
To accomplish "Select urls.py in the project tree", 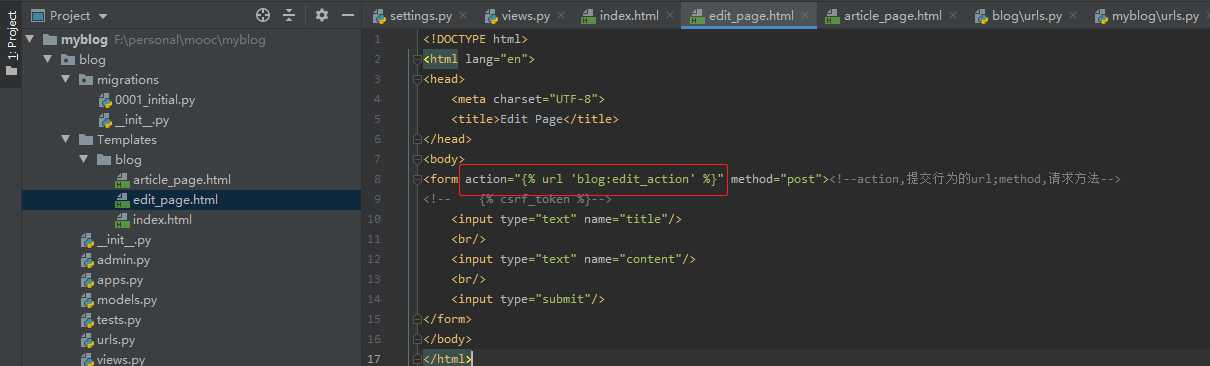I will coord(116,340).
